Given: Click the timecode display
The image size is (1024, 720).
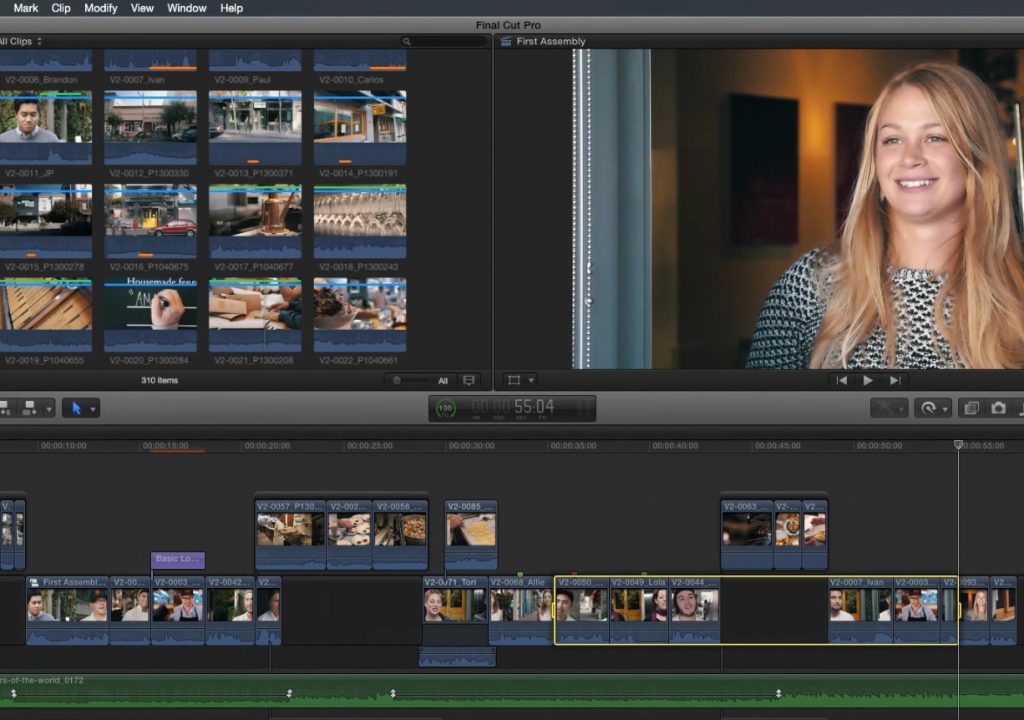Looking at the screenshot, I should tap(512, 408).
